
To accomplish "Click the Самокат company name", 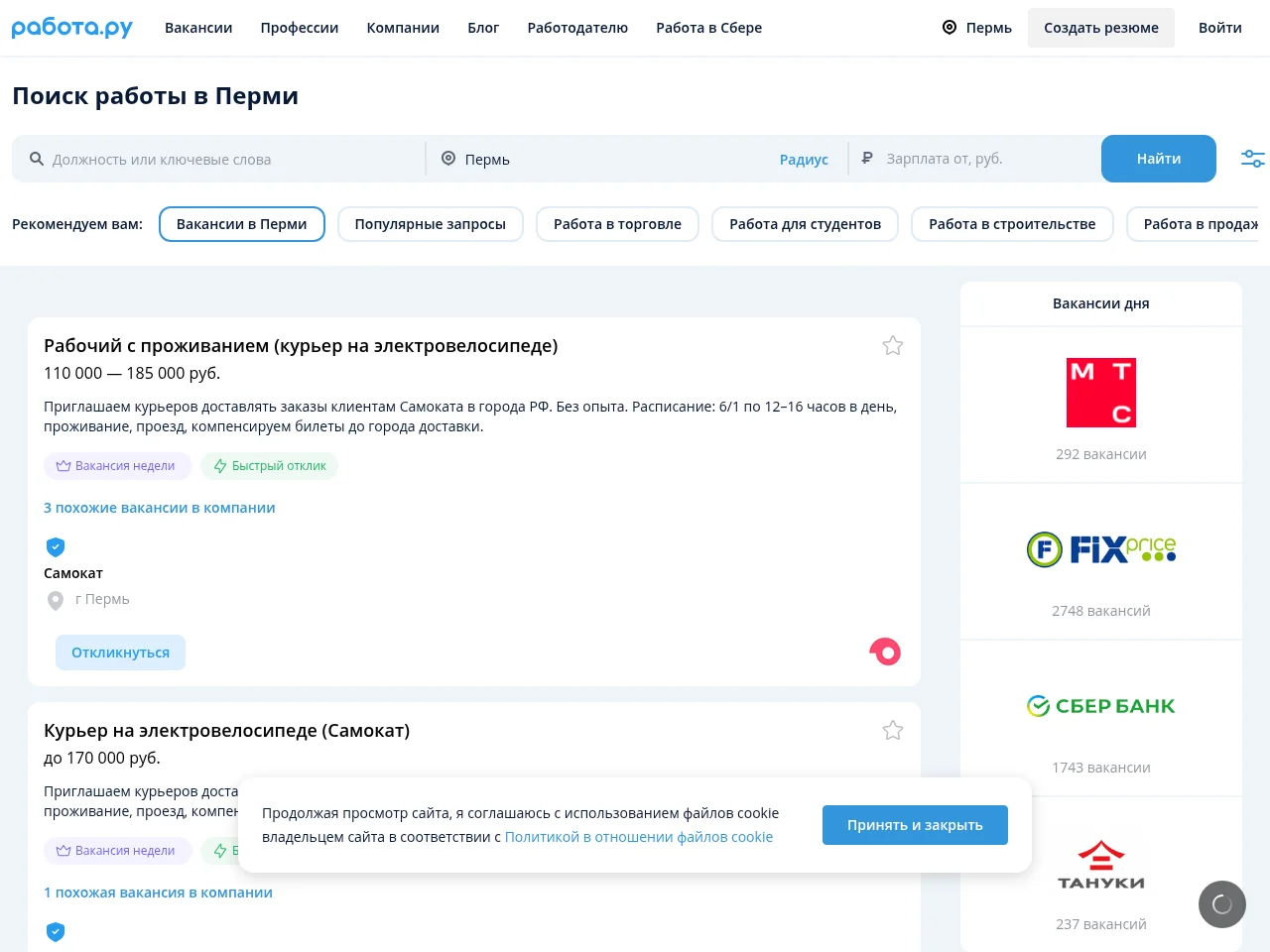I will 73,573.
